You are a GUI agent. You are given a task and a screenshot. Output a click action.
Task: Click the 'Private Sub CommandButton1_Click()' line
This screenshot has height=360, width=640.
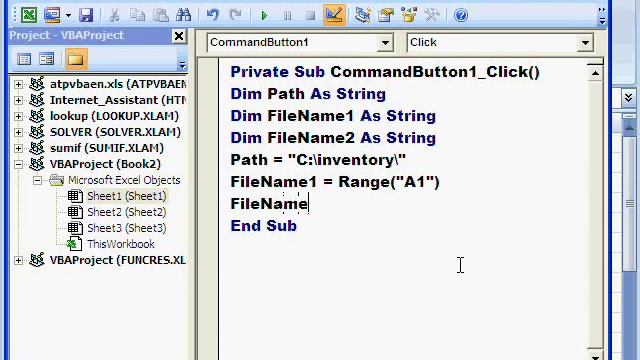385,72
